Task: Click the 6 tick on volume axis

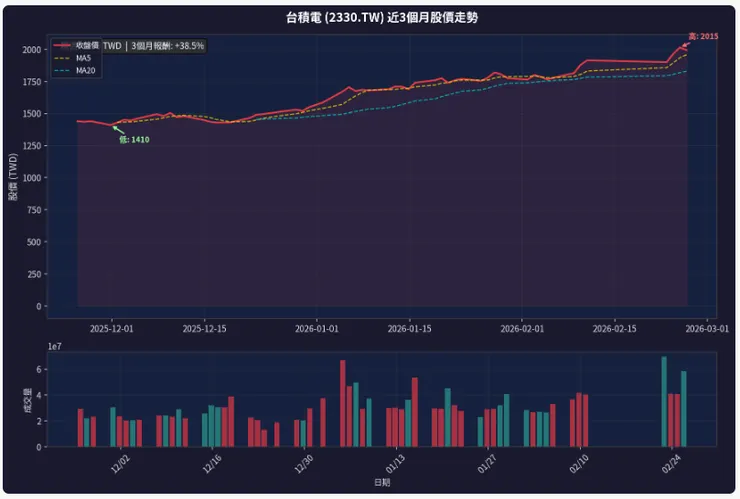Action: 39,370
